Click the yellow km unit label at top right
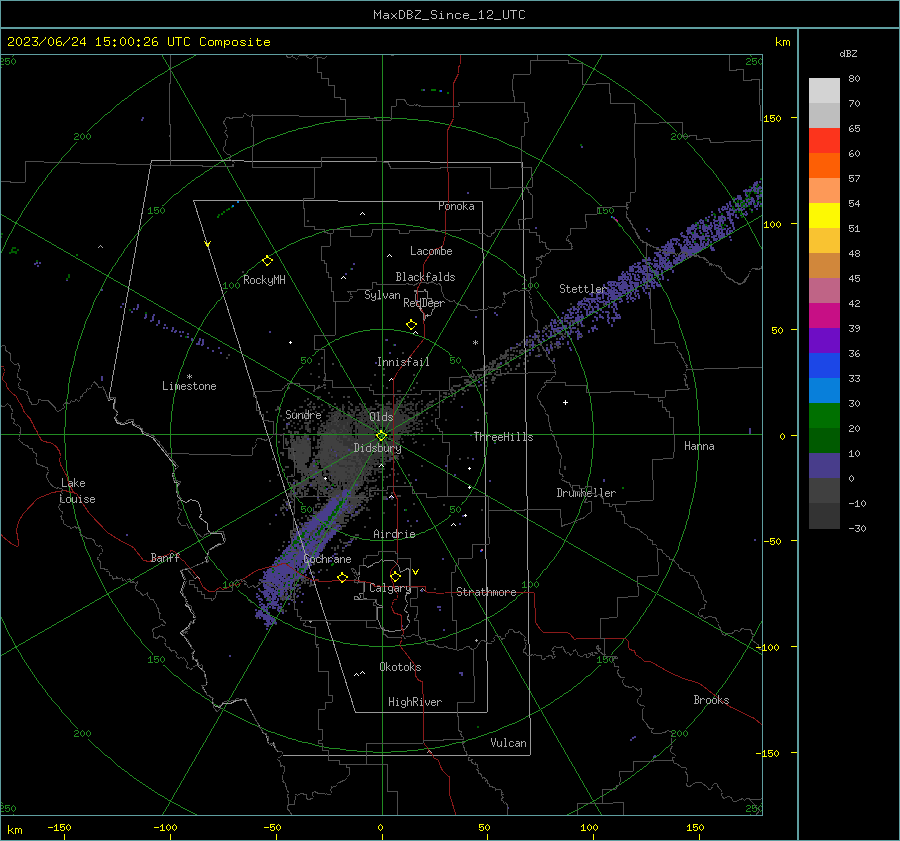 pyautogui.click(x=782, y=42)
